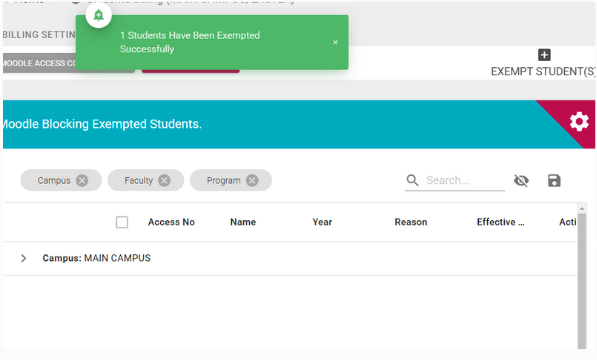
Task: Dismiss the green success notification
Action: pyautogui.click(x=335, y=42)
